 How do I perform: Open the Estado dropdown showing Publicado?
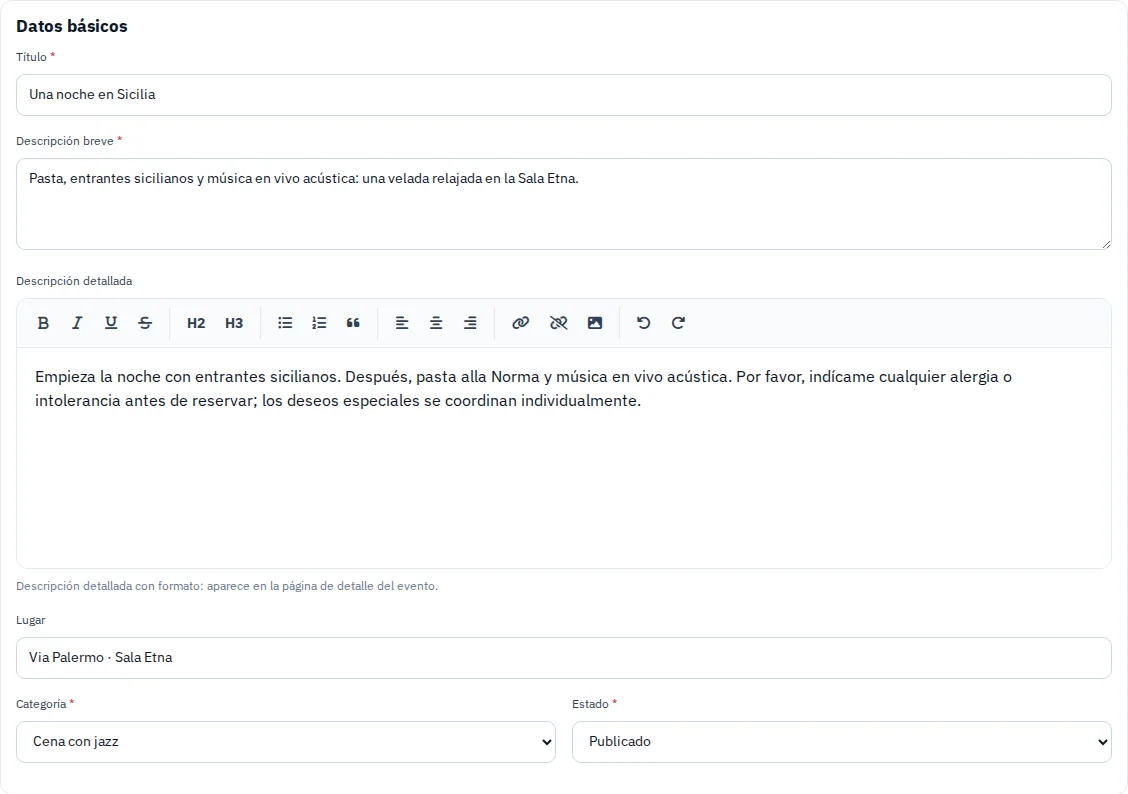[842, 741]
